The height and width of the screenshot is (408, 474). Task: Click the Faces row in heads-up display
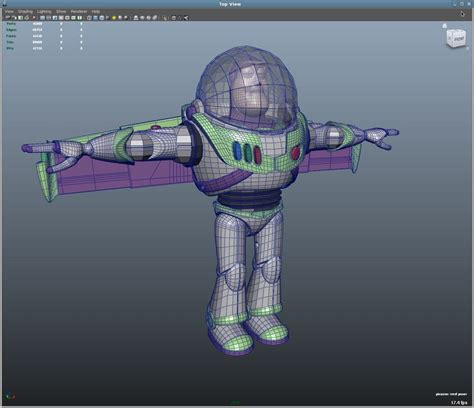(44, 36)
